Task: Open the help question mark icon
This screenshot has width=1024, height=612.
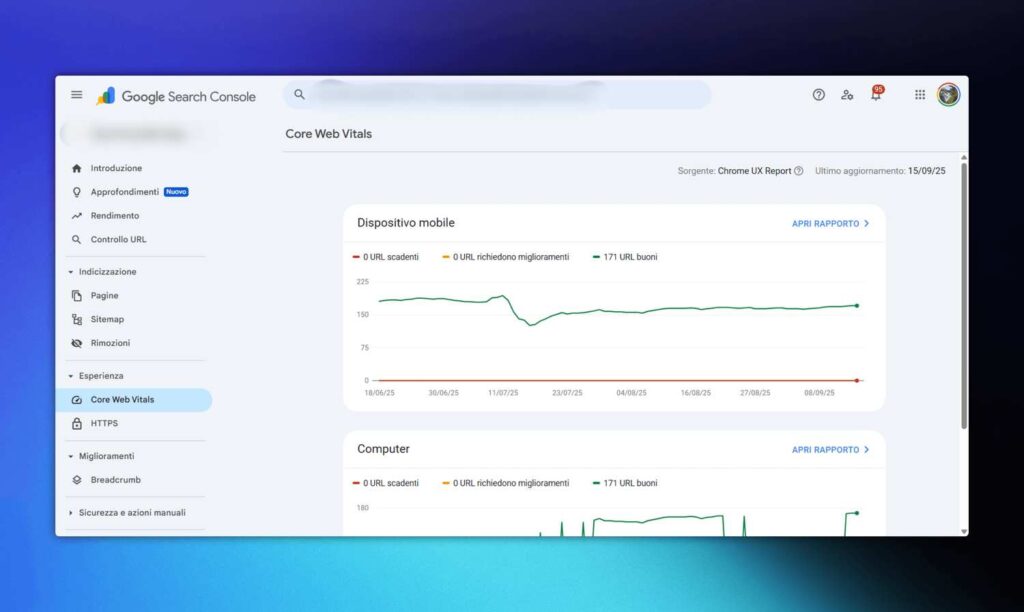Action: 818,94
